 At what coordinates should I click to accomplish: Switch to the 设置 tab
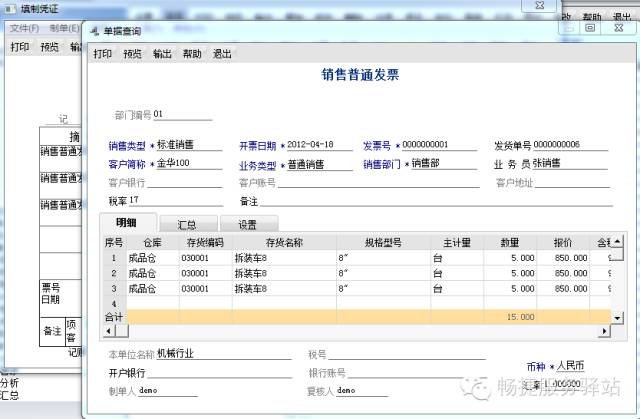[x=246, y=224]
